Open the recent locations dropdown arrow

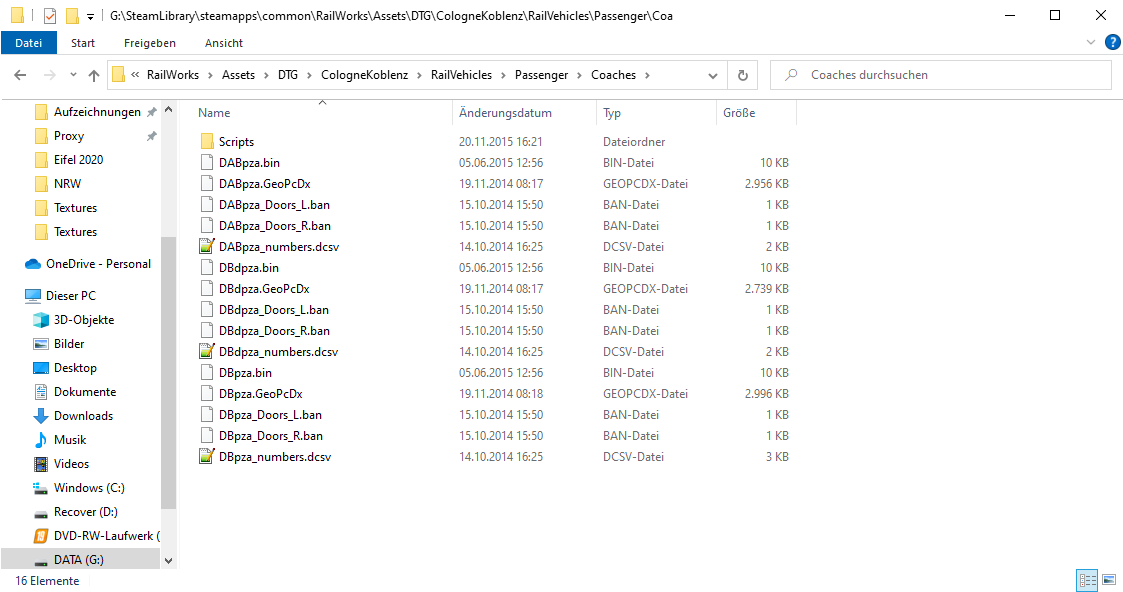pyautogui.click(x=73, y=74)
